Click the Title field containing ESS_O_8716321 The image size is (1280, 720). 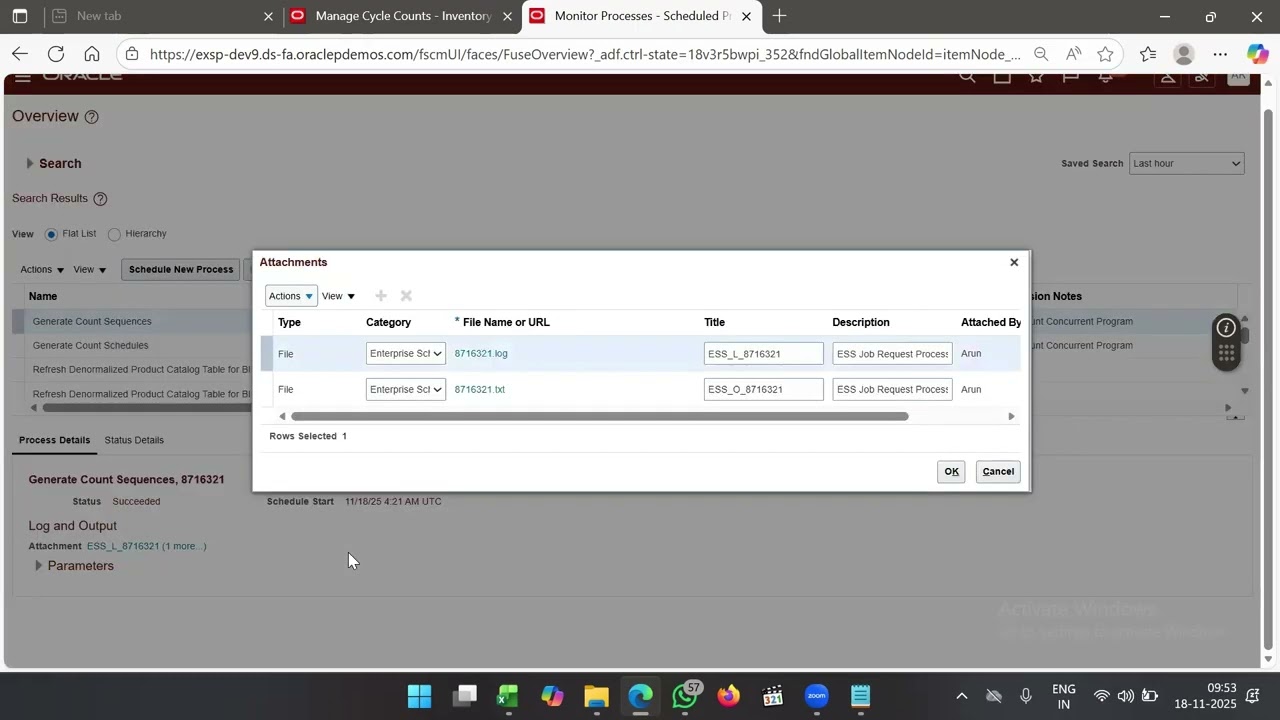click(x=764, y=390)
